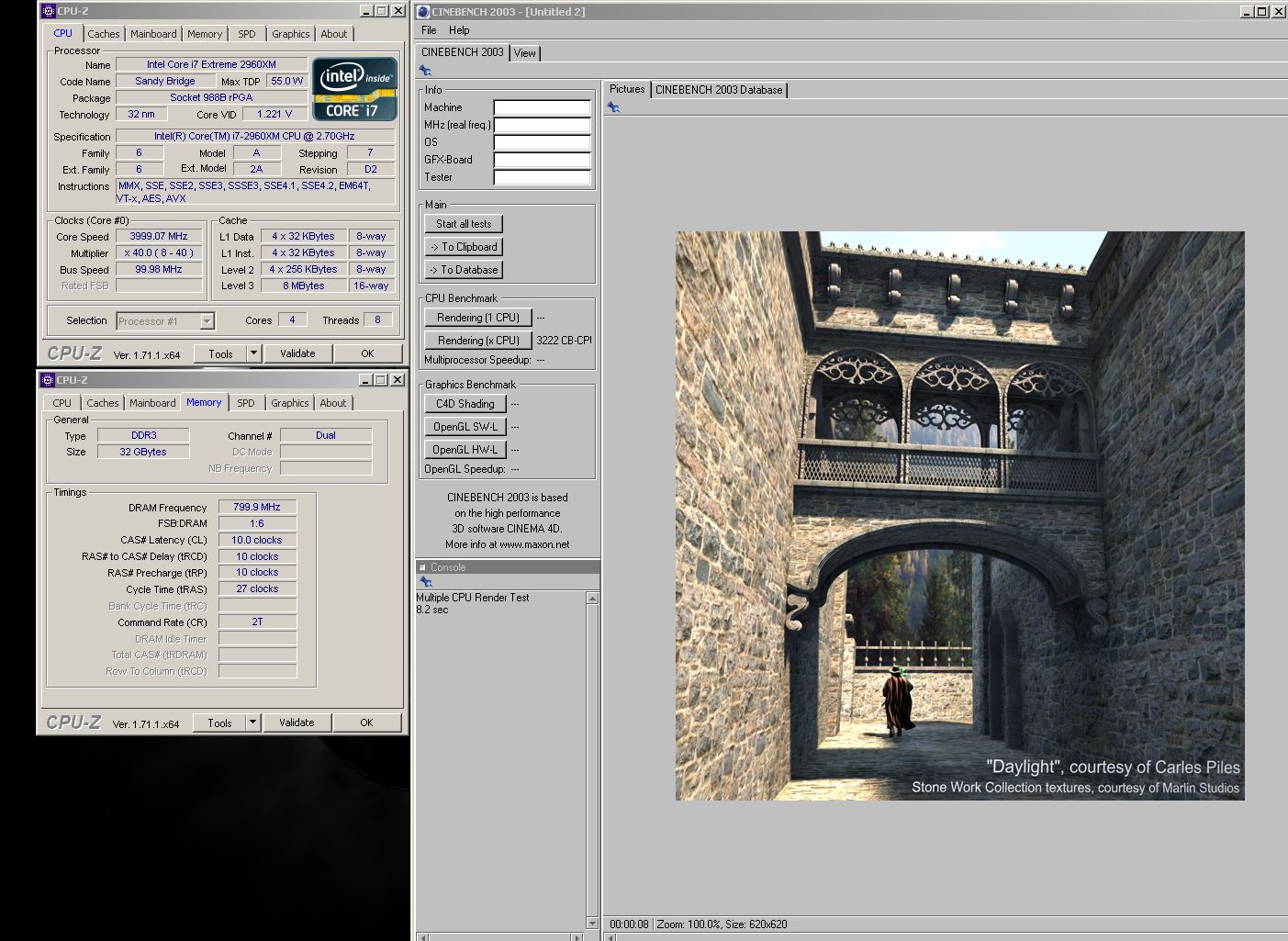1288x941 pixels.
Task: Switch to Caches tab in upper CPU-Z
Action: [x=104, y=34]
